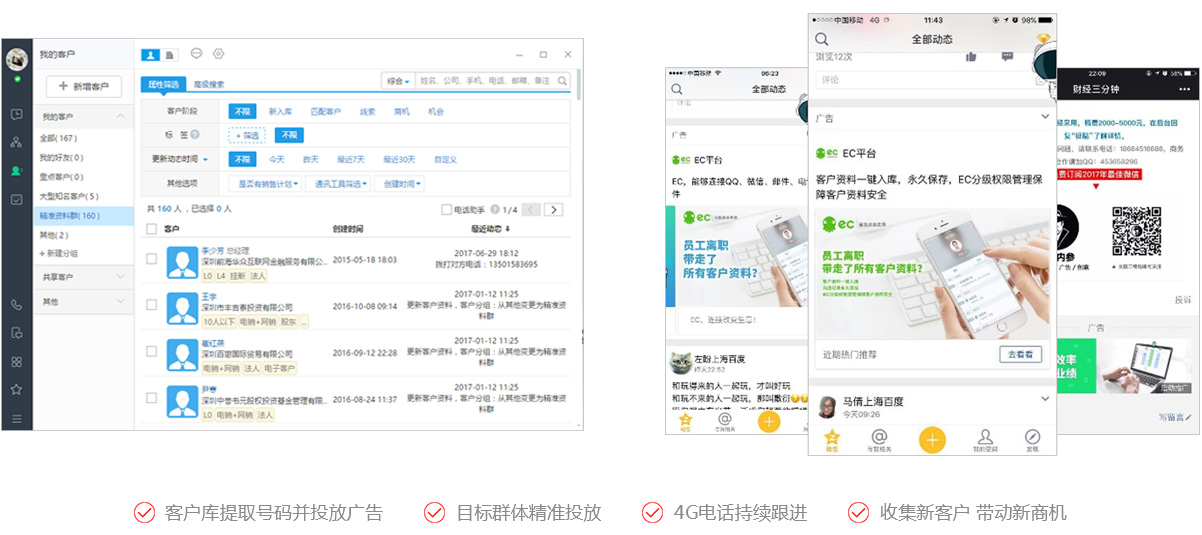This screenshot has width=1202, height=535.
Task: Filter updates by 最近7天
Action: (351, 159)
